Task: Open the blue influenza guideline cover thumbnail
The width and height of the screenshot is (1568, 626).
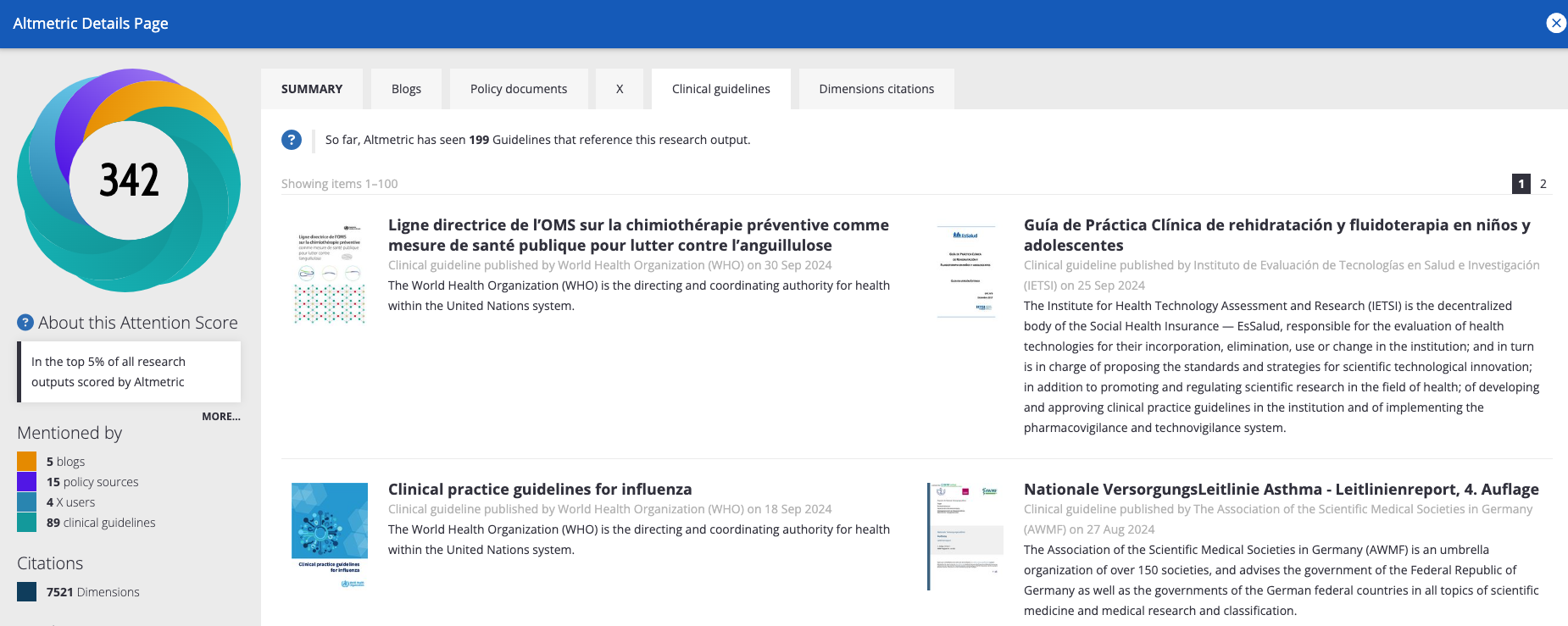Action: pos(330,535)
